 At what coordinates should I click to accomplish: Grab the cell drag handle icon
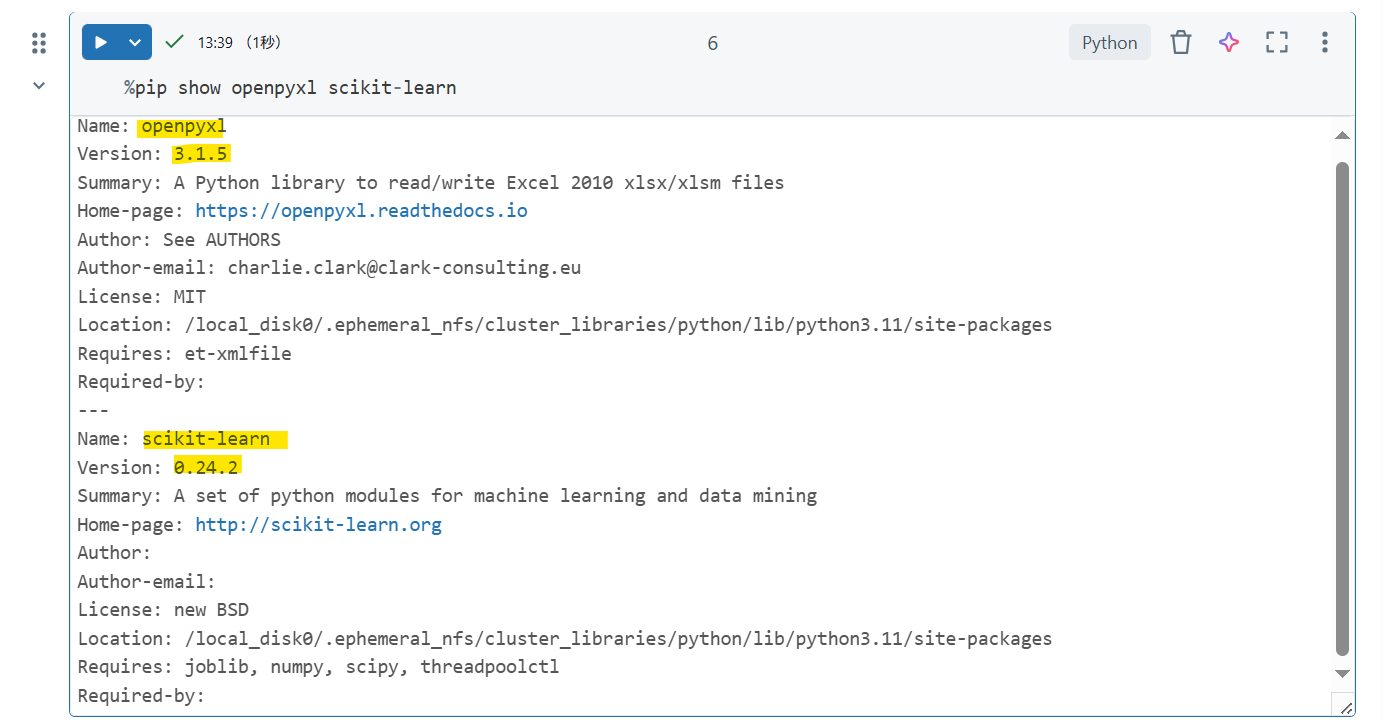pos(39,43)
